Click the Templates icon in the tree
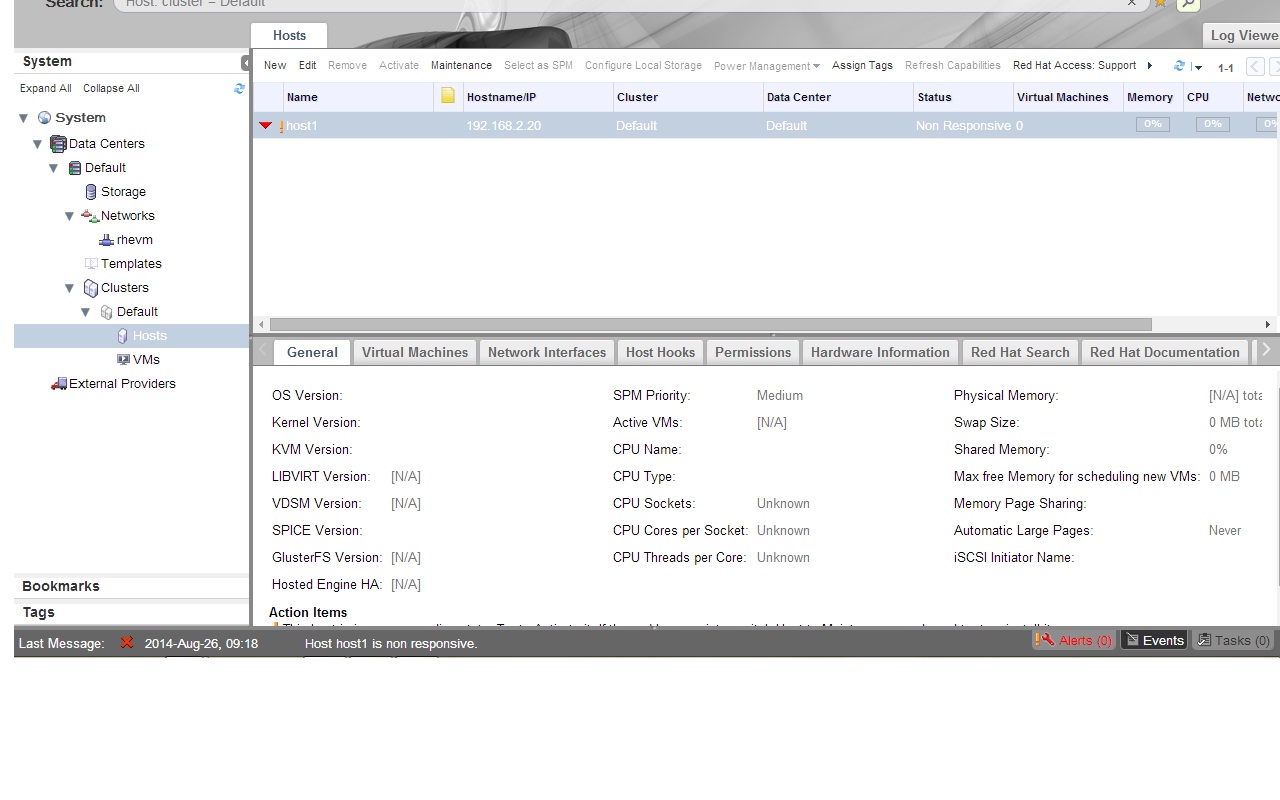Viewport: 1280px width, 800px height. click(91, 264)
